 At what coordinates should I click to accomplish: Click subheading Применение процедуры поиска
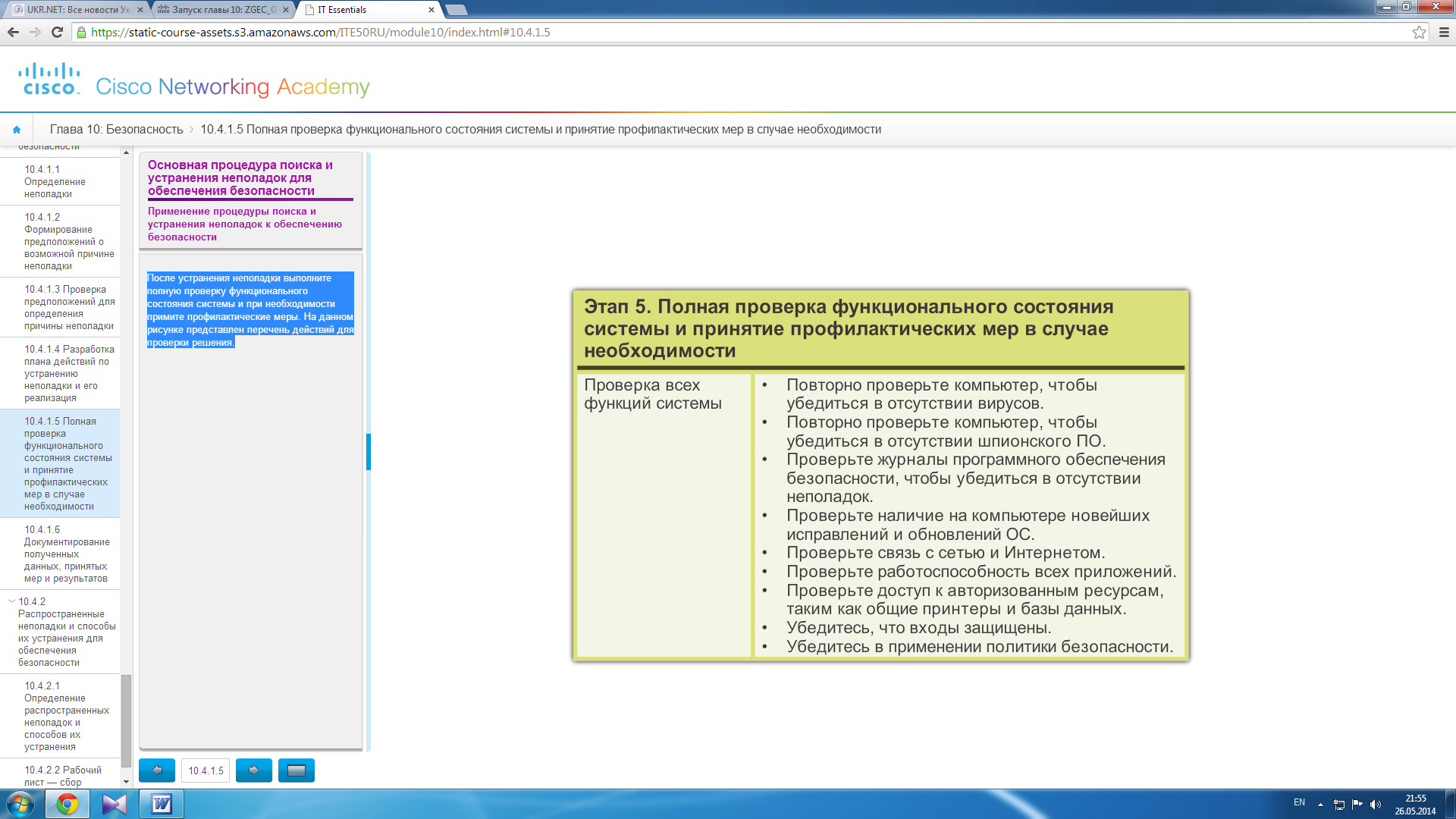tap(245, 224)
